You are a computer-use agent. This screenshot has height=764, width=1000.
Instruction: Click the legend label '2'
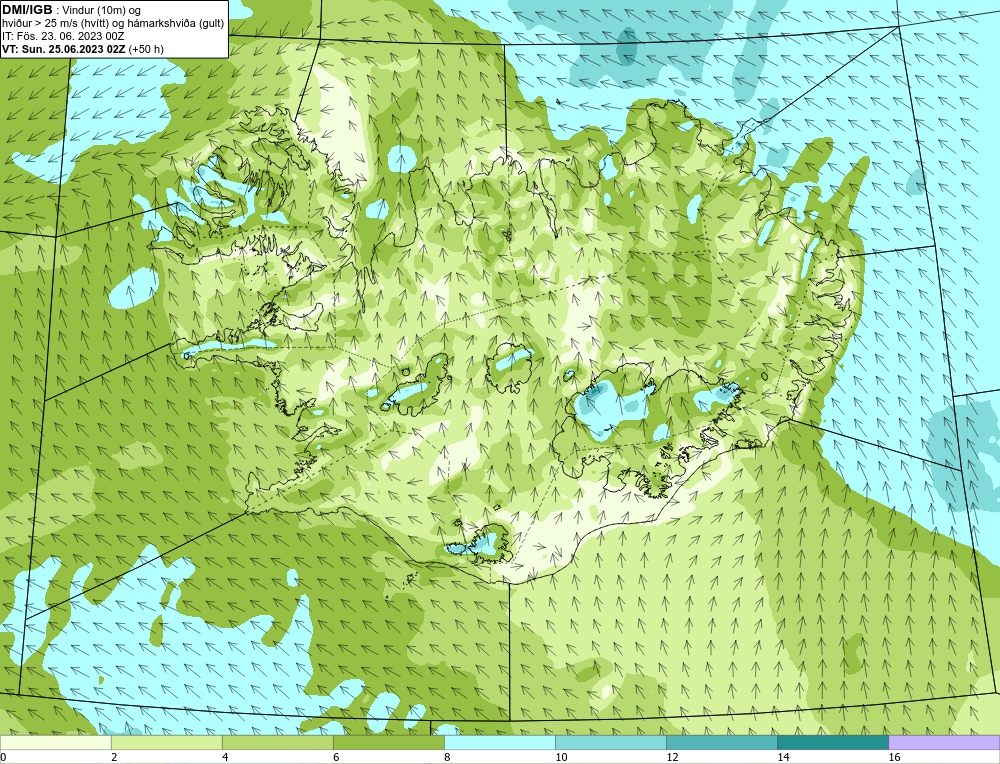click(x=114, y=757)
